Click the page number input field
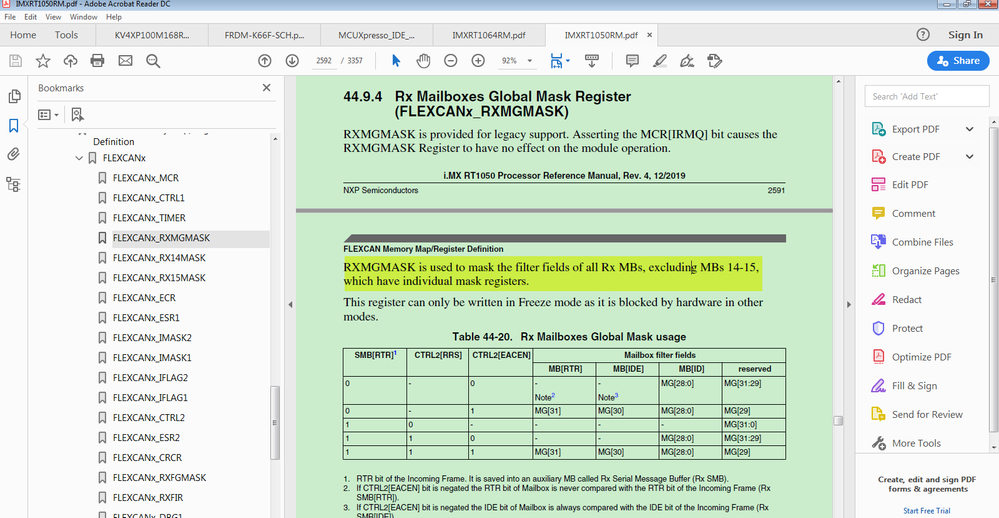This screenshot has height=518, width=999. (x=324, y=61)
